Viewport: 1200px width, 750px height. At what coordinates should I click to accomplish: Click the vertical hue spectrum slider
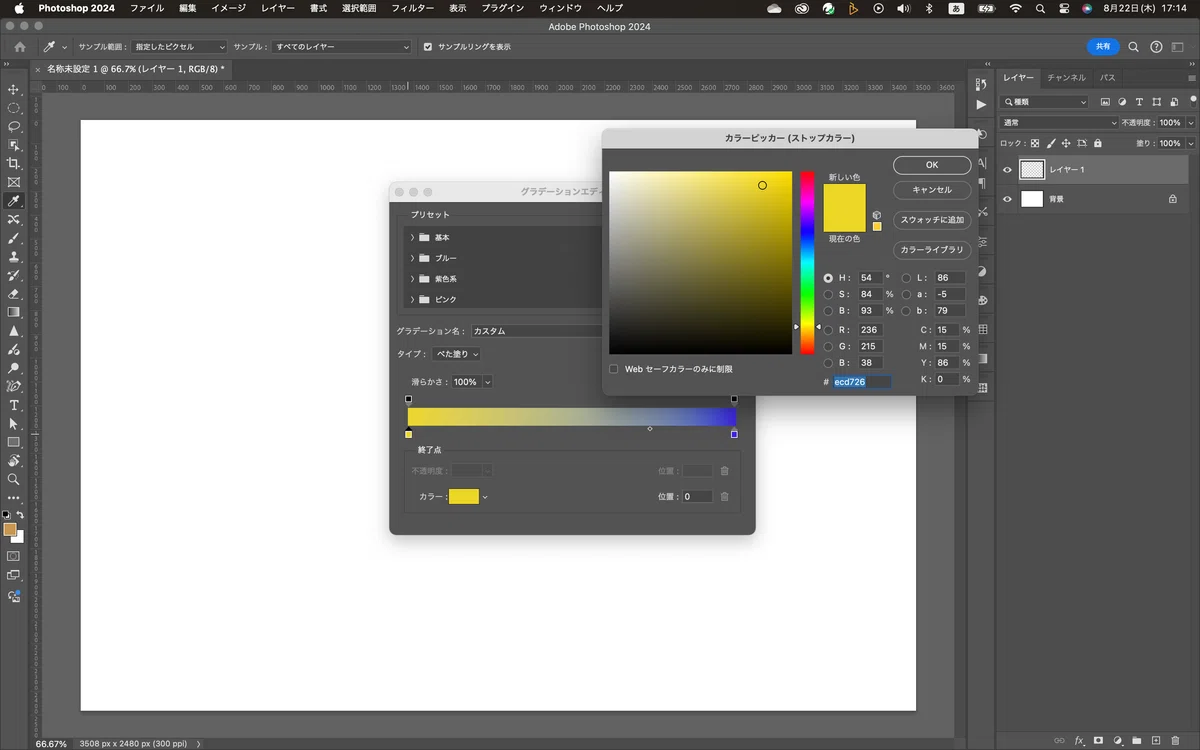(807, 262)
